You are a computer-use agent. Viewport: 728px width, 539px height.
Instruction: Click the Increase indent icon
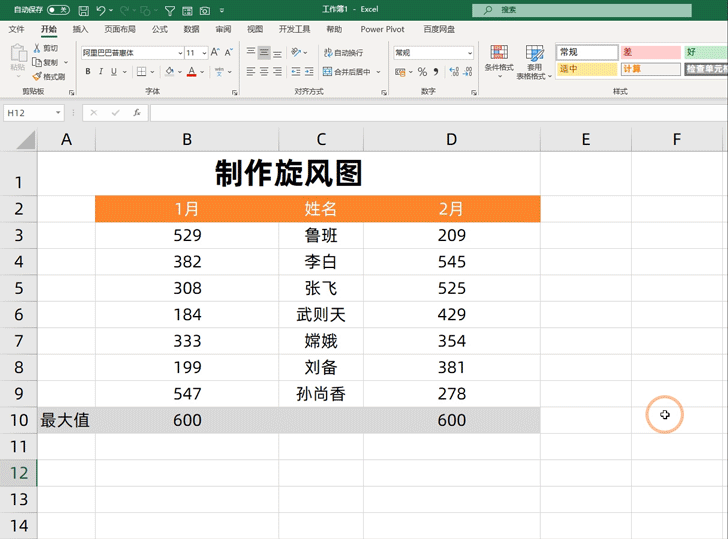coord(309,71)
